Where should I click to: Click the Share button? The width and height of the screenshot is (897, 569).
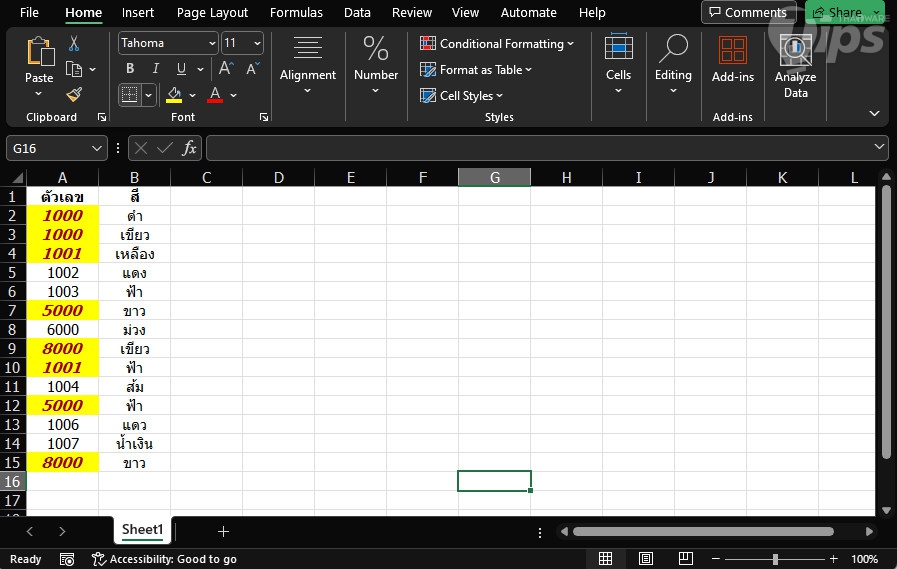[844, 13]
